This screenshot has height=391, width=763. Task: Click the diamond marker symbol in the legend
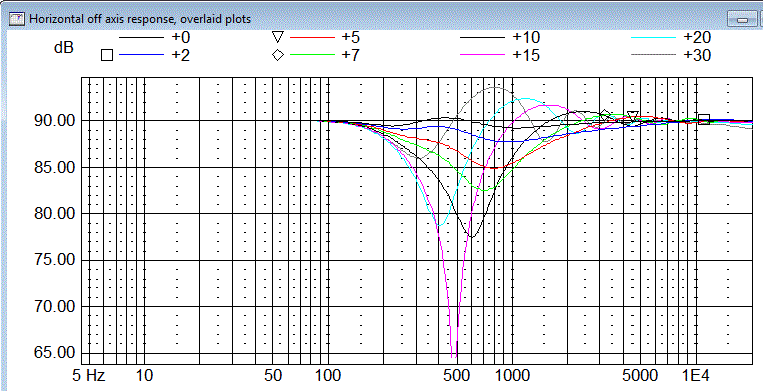coord(278,55)
